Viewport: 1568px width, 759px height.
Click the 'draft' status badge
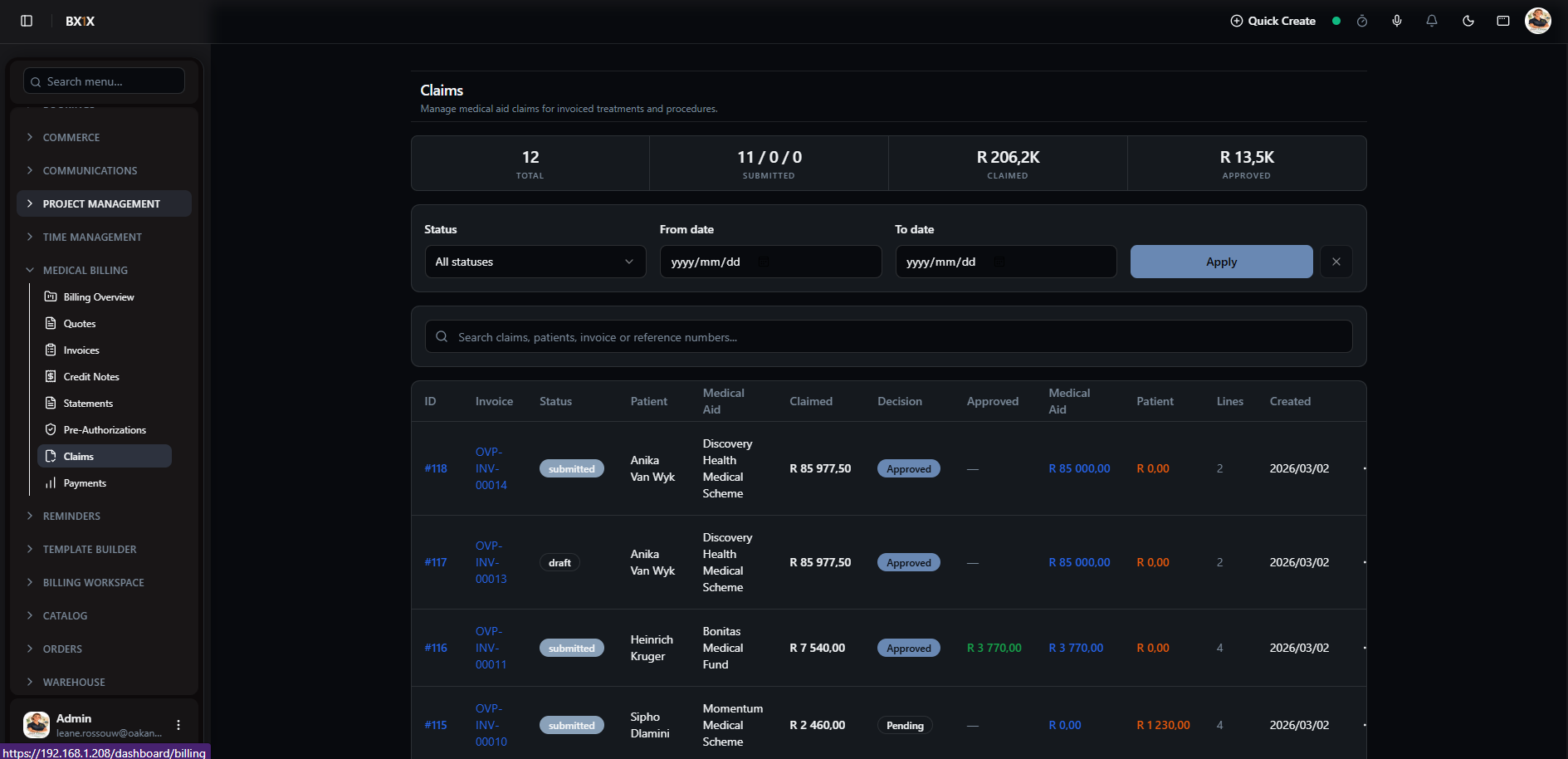click(x=559, y=562)
